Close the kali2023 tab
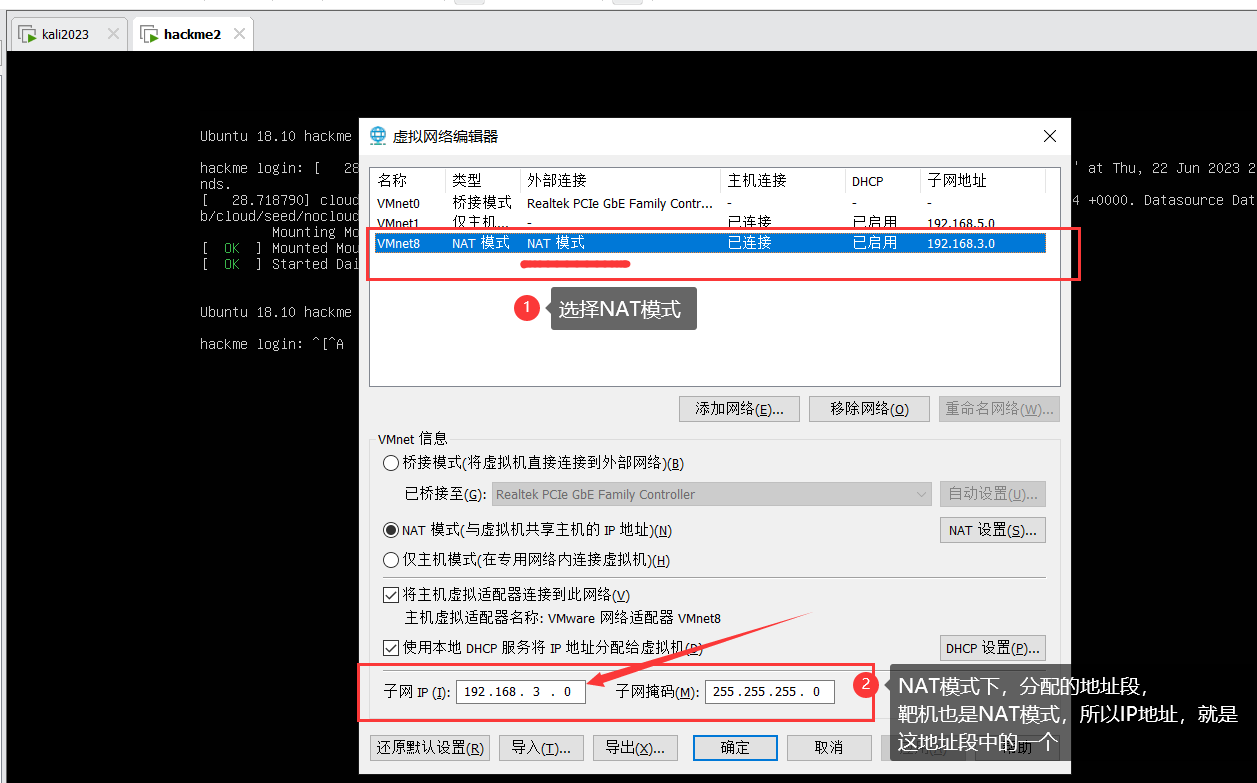1257x783 pixels. pyautogui.click(x=112, y=34)
